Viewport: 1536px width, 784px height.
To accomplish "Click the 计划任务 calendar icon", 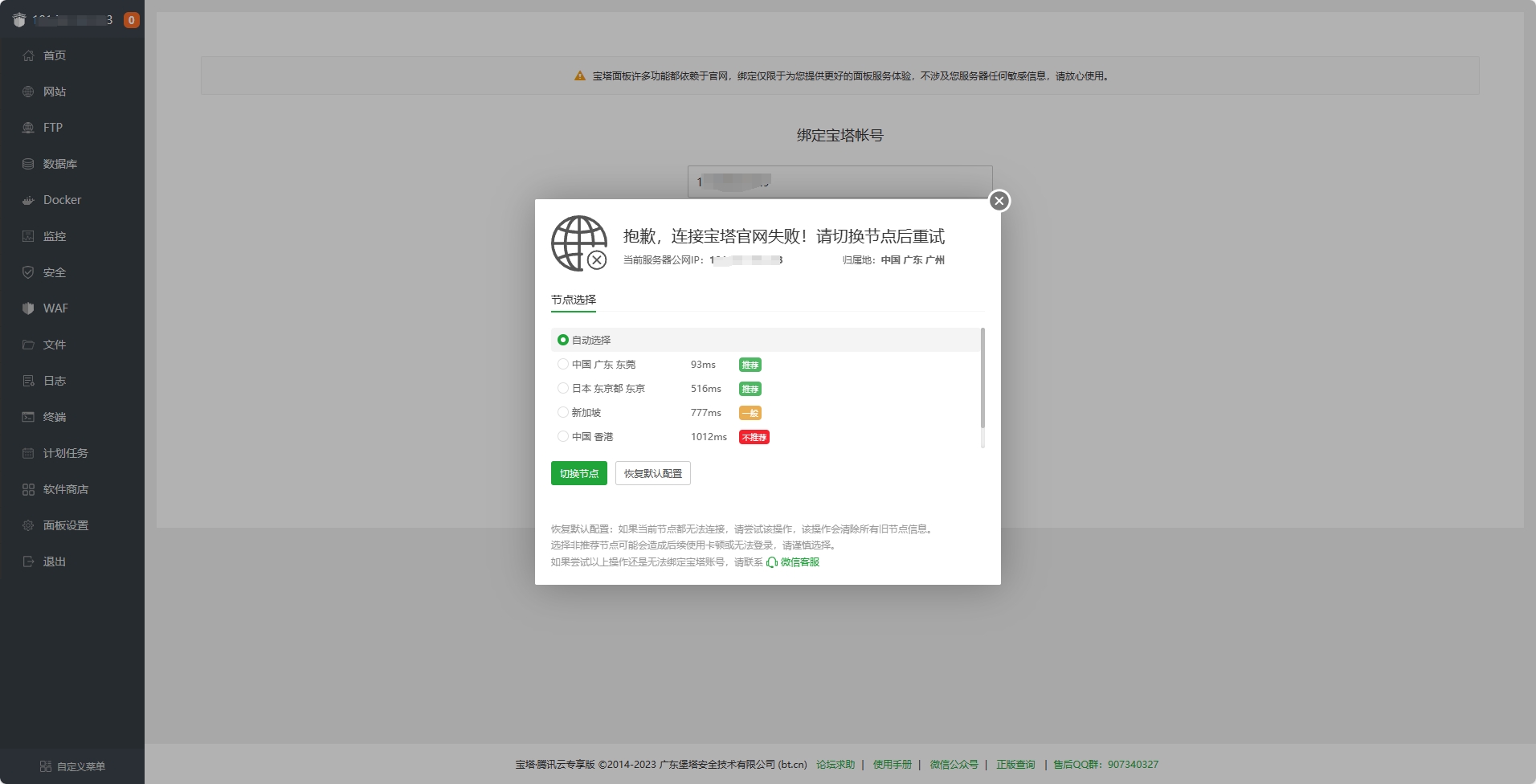I will click(x=28, y=453).
